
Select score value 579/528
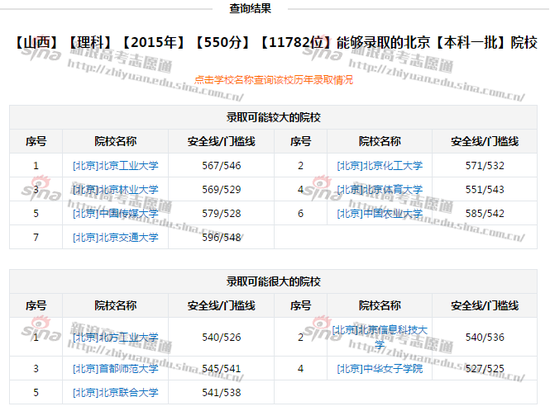221,214
